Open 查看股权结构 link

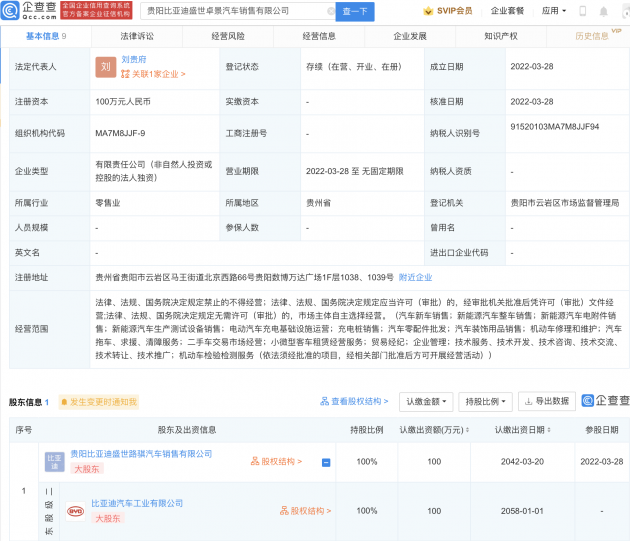(x=354, y=402)
